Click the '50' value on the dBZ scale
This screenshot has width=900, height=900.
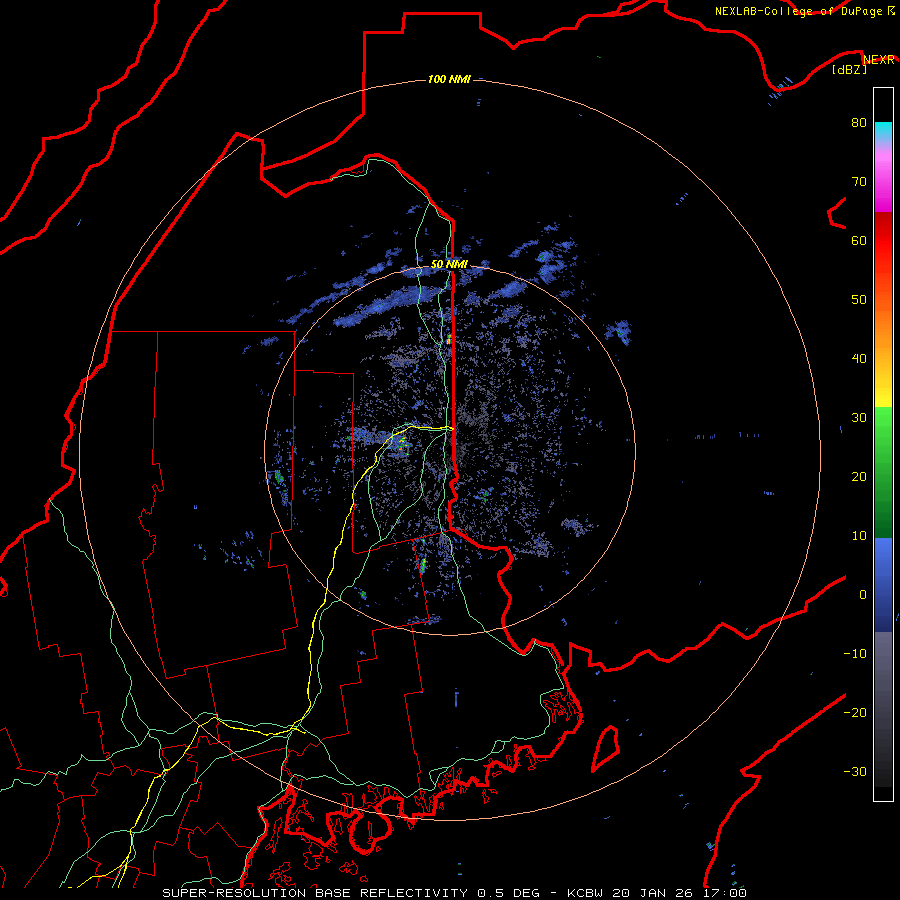pos(859,300)
